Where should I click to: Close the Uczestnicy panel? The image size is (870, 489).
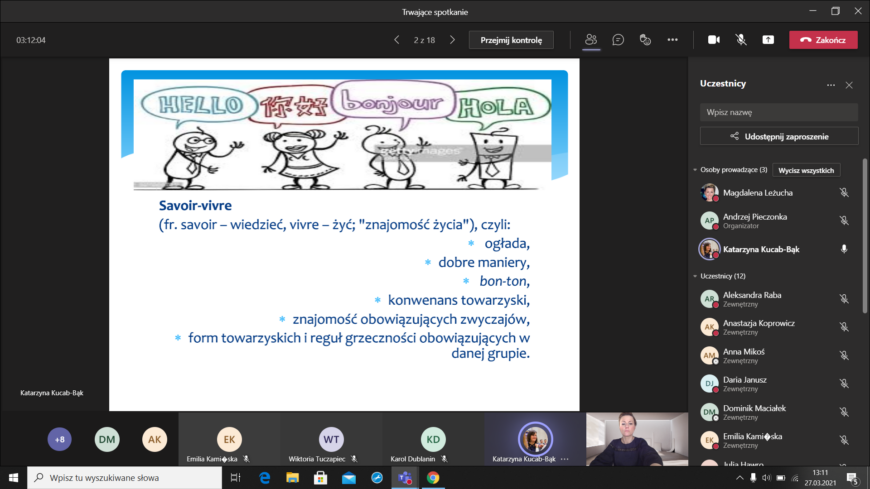point(849,85)
